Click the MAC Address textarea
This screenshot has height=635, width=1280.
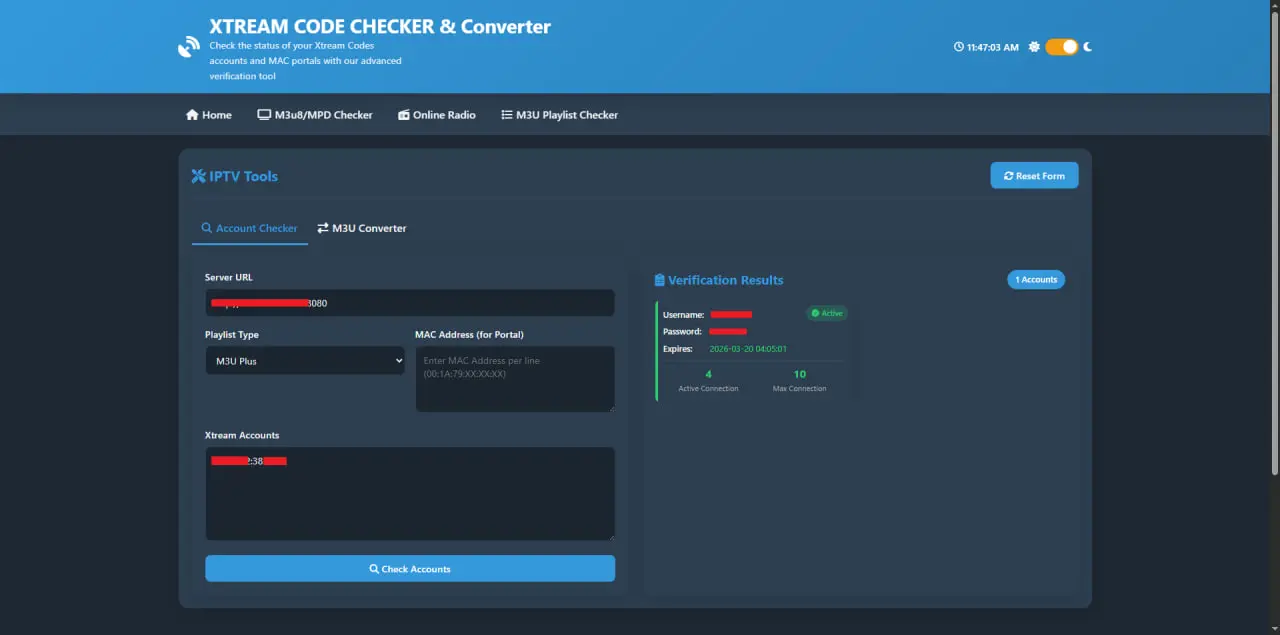pyautogui.click(x=515, y=379)
